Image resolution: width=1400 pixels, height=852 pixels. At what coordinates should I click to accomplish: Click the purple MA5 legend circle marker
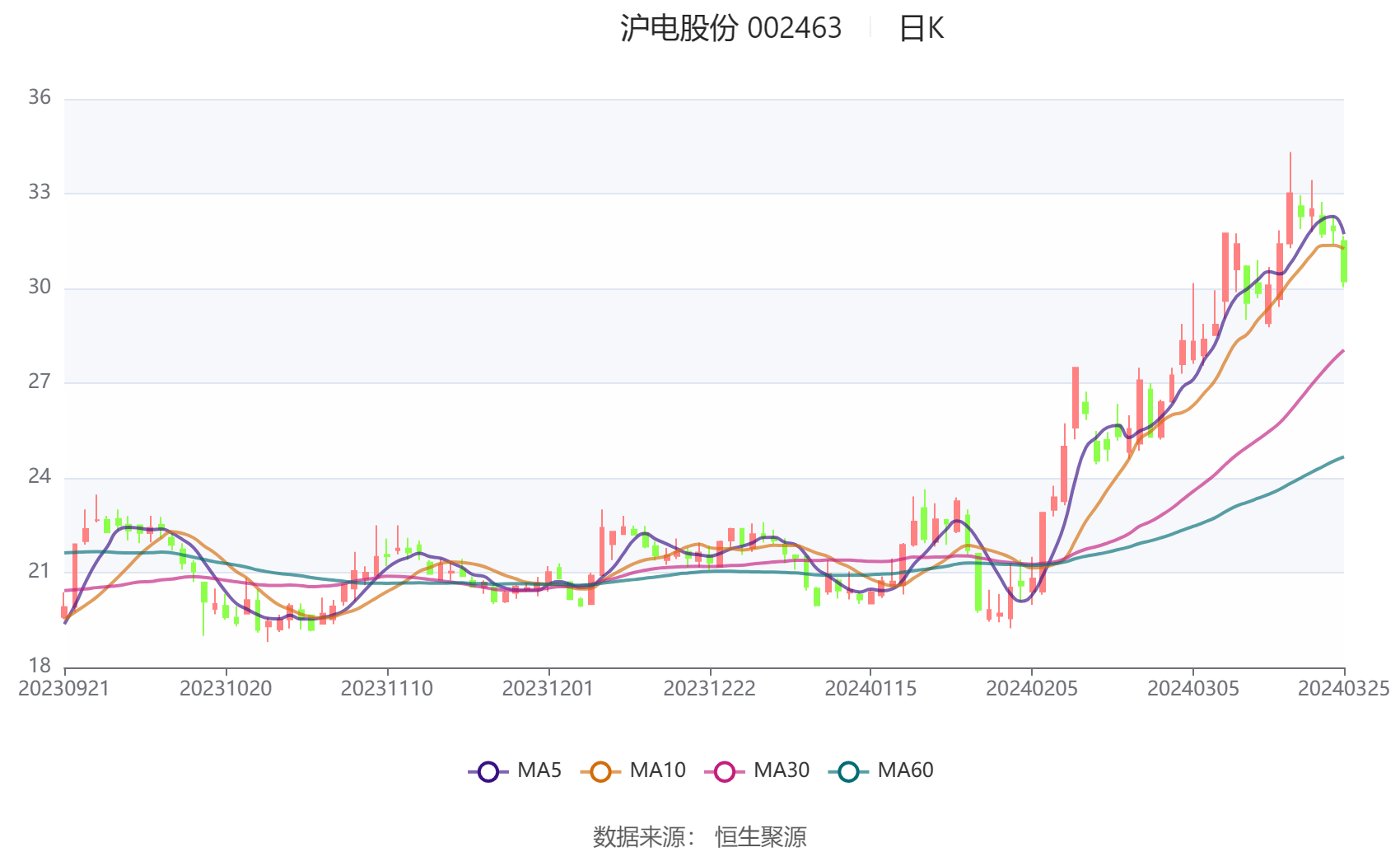pyautogui.click(x=488, y=772)
